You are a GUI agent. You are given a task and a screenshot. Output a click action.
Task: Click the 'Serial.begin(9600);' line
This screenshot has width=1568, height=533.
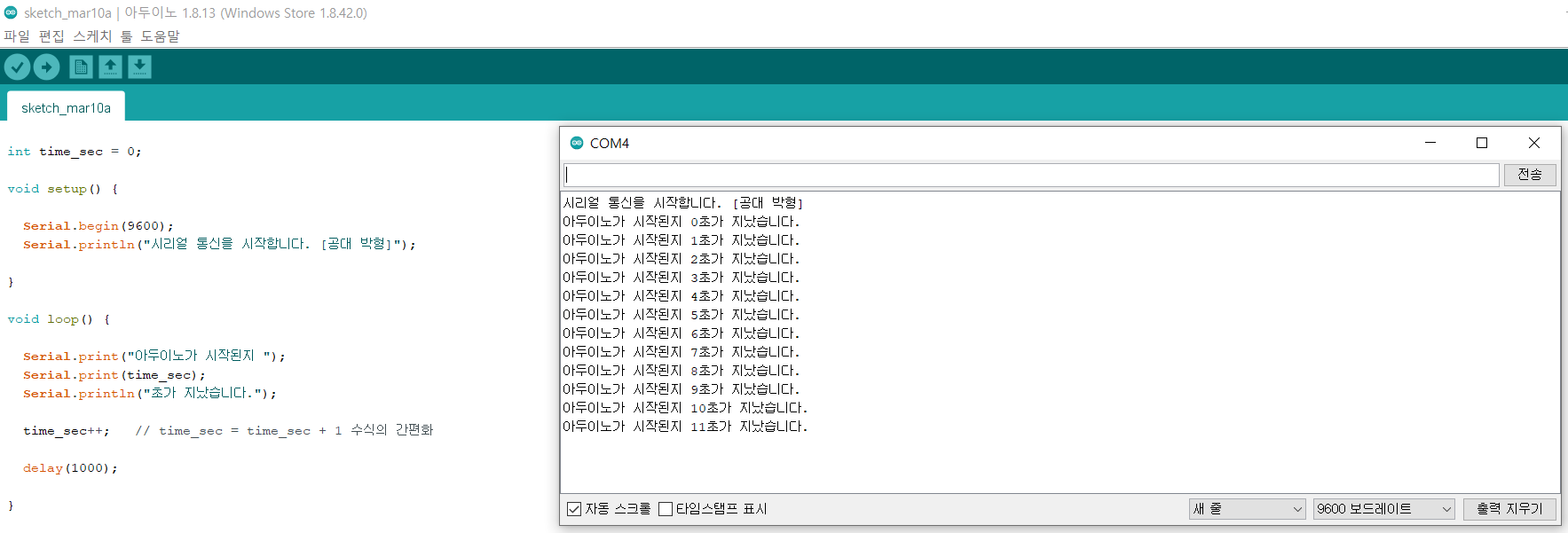98,226
